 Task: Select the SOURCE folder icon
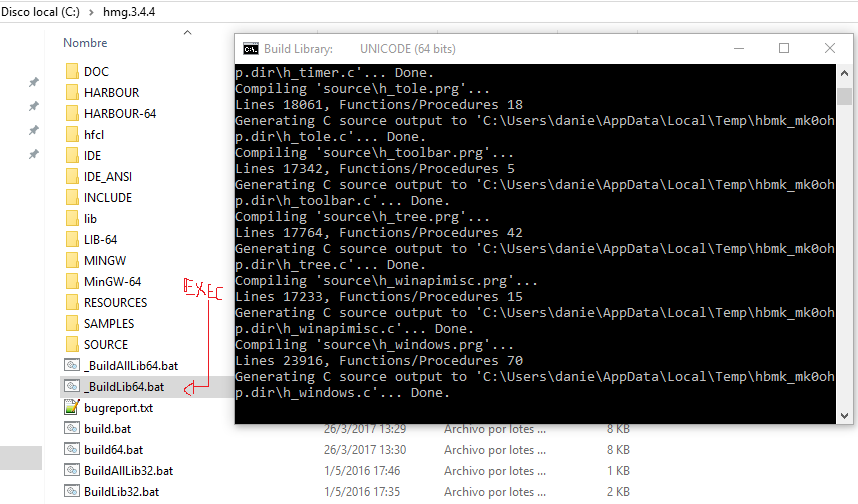point(72,344)
